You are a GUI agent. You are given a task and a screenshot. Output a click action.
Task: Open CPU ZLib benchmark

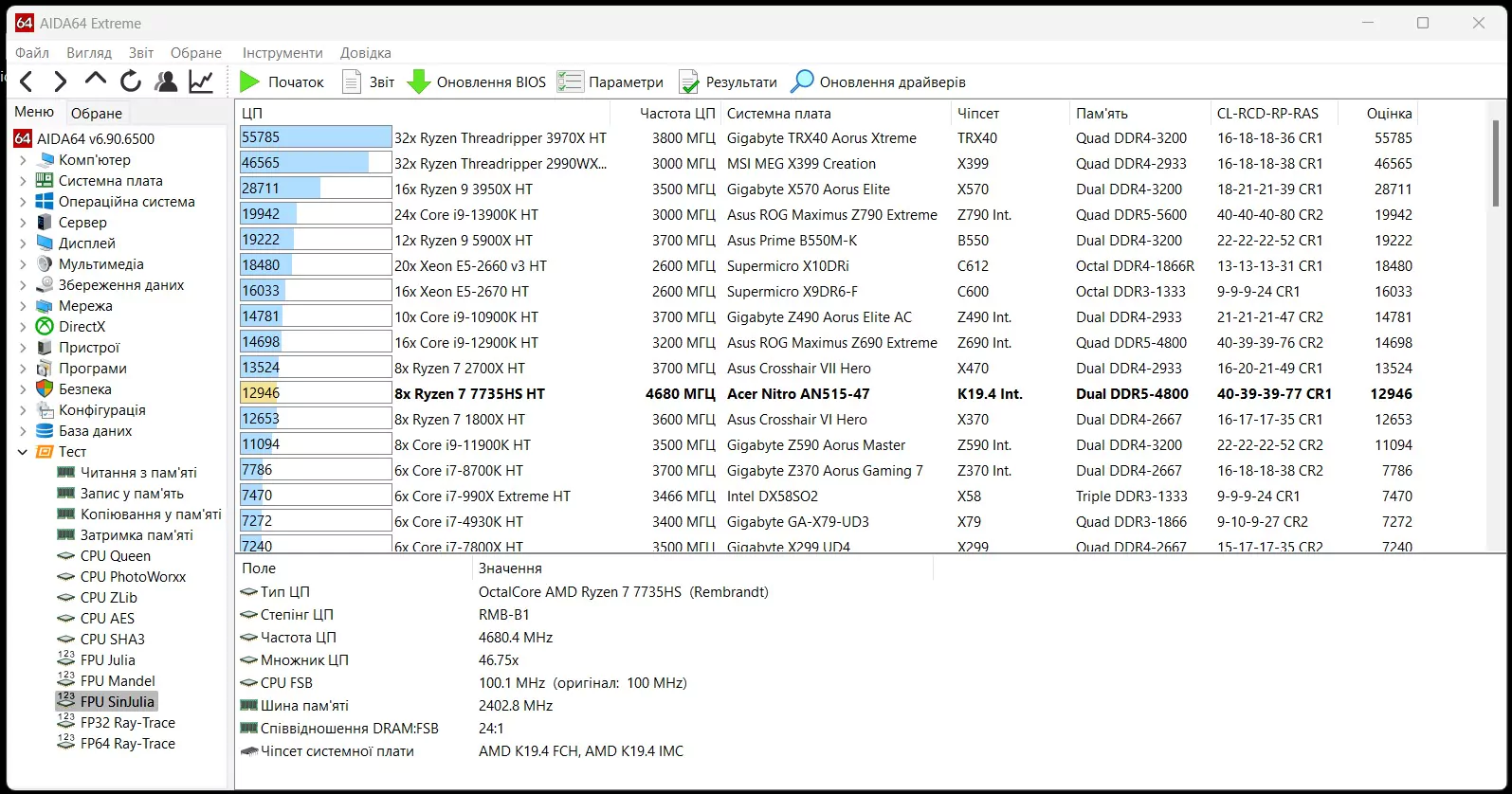[x=98, y=598]
